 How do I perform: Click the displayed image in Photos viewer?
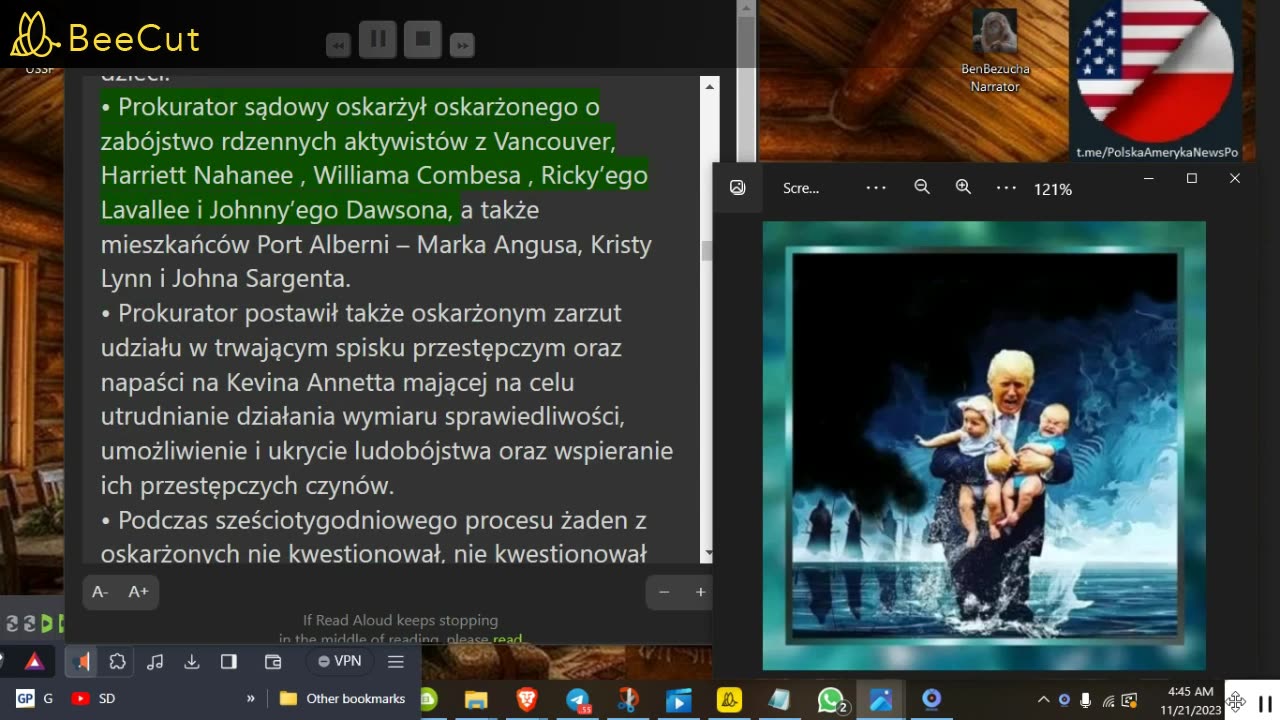coord(984,445)
